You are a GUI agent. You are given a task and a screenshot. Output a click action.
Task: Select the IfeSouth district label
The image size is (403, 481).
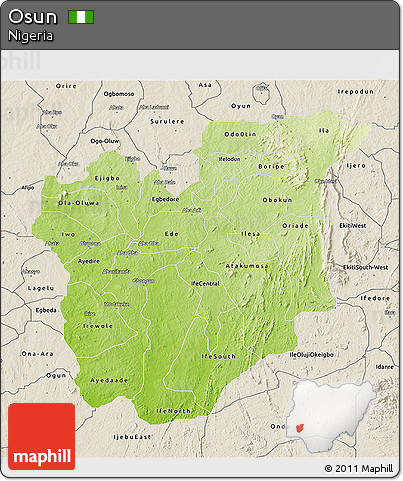pyautogui.click(x=219, y=356)
